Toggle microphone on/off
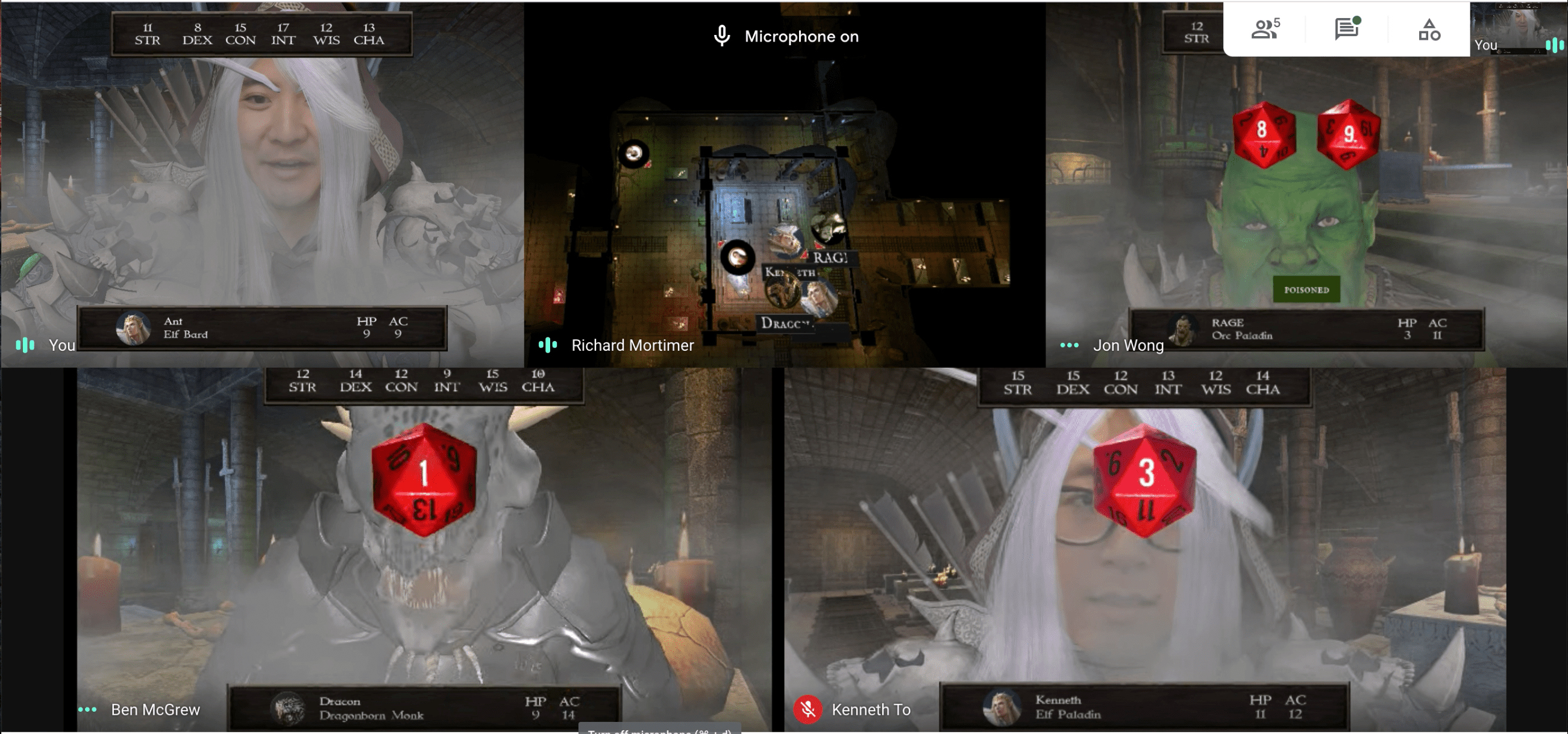 [720, 35]
